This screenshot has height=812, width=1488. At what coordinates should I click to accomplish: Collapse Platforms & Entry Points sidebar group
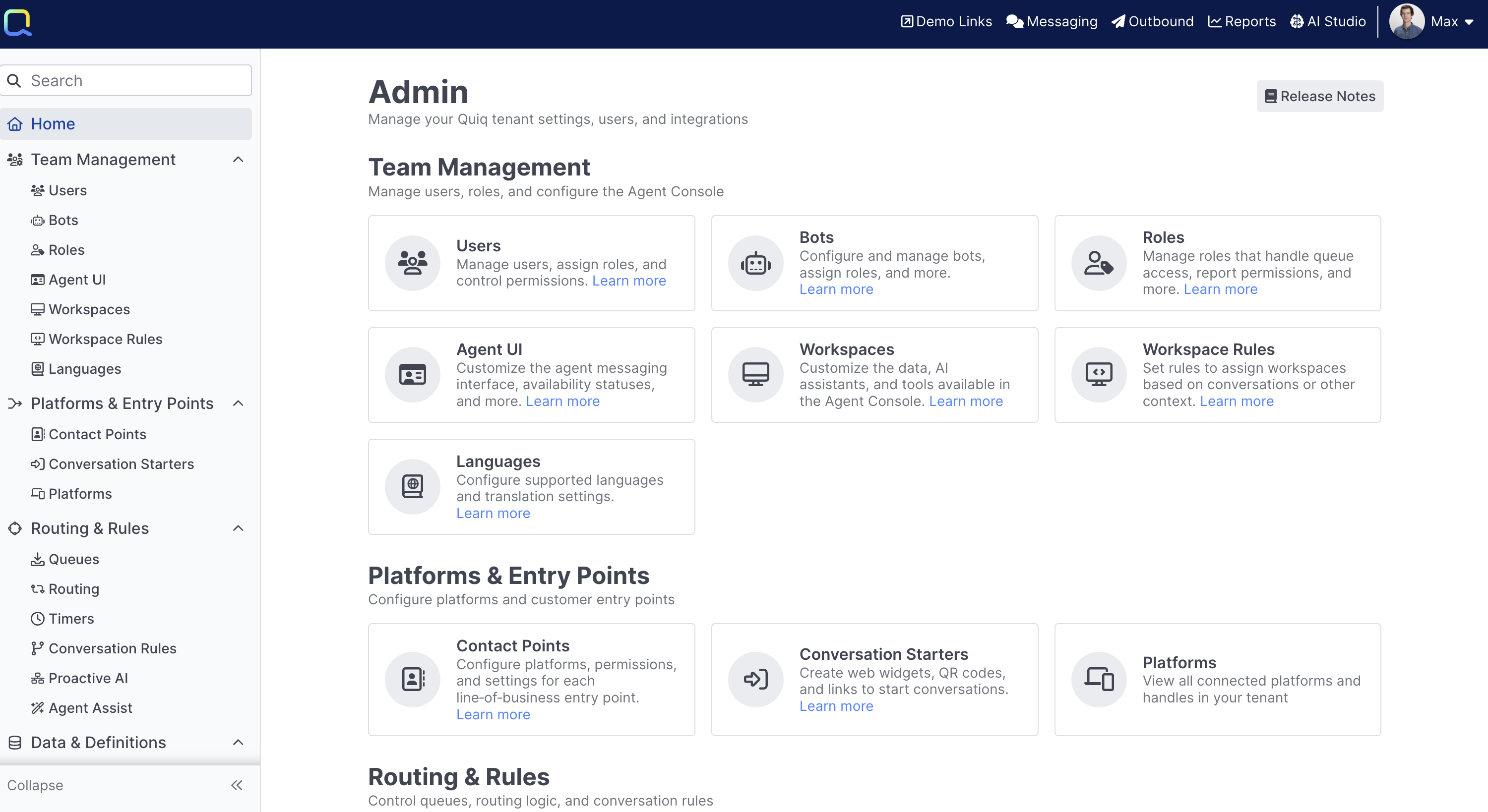coord(238,403)
